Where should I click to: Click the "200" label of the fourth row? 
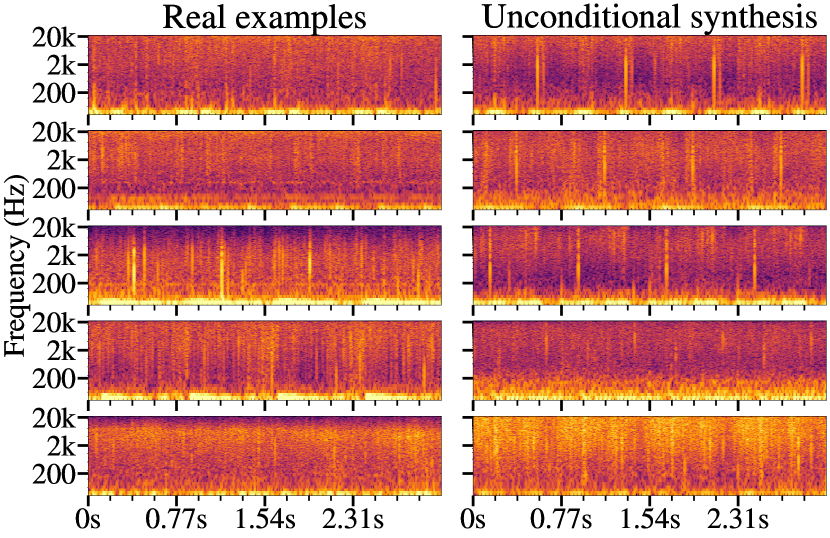click(55, 379)
